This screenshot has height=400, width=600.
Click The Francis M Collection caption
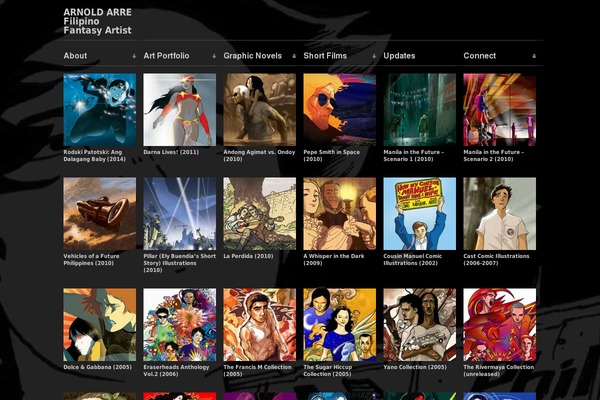point(258,371)
